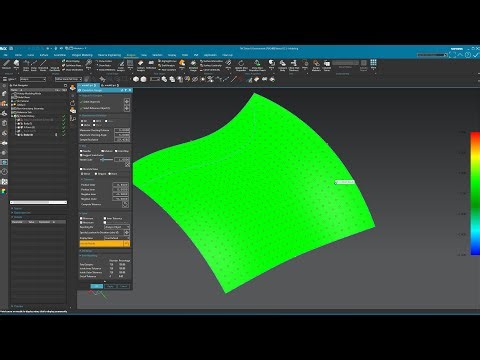Click the help question mark icon top right
Screen dimensions: 480x360
(x=468, y=55)
